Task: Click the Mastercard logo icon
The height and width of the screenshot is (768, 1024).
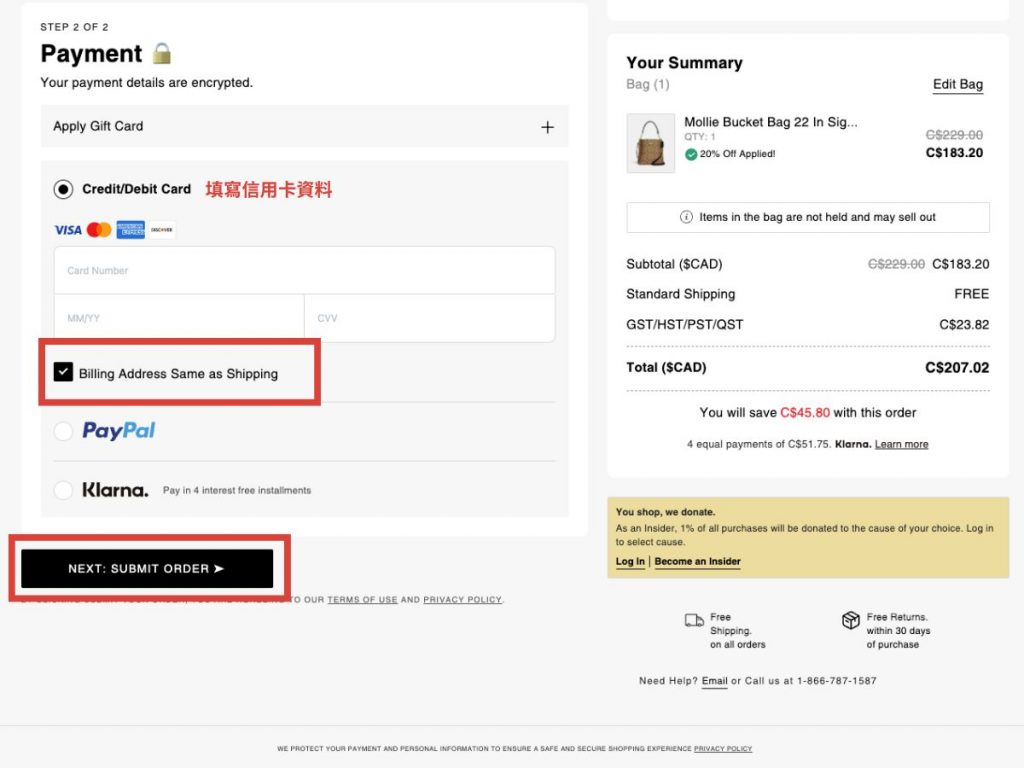Action: click(x=99, y=230)
